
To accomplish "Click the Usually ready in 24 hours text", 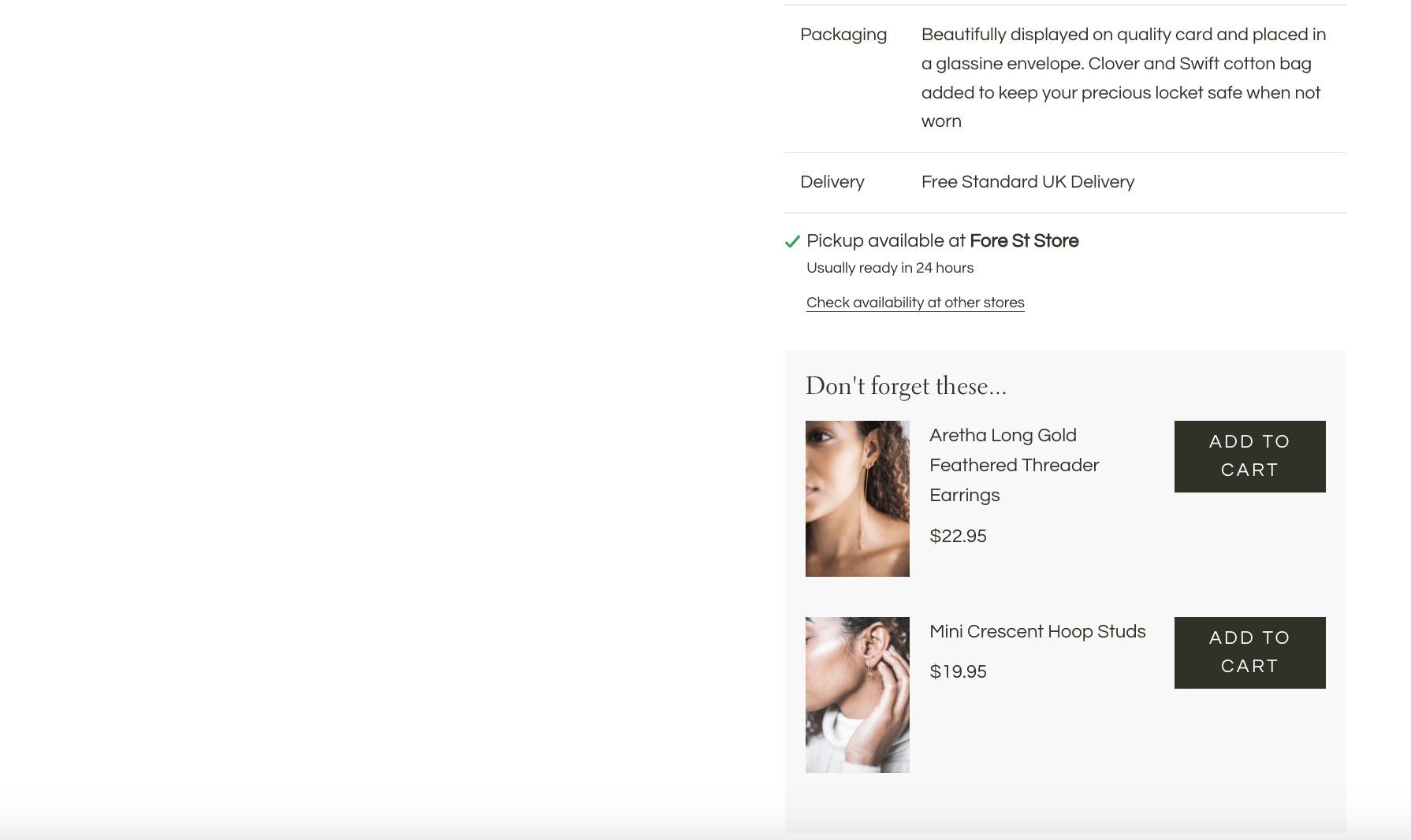I will [x=890, y=268].
